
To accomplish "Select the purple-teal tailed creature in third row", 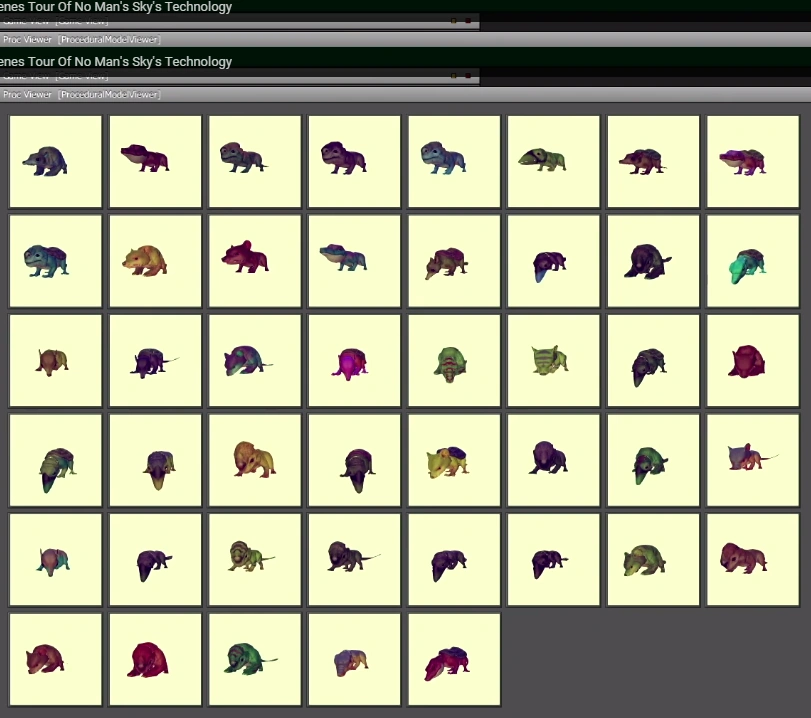I will (255, 361).
